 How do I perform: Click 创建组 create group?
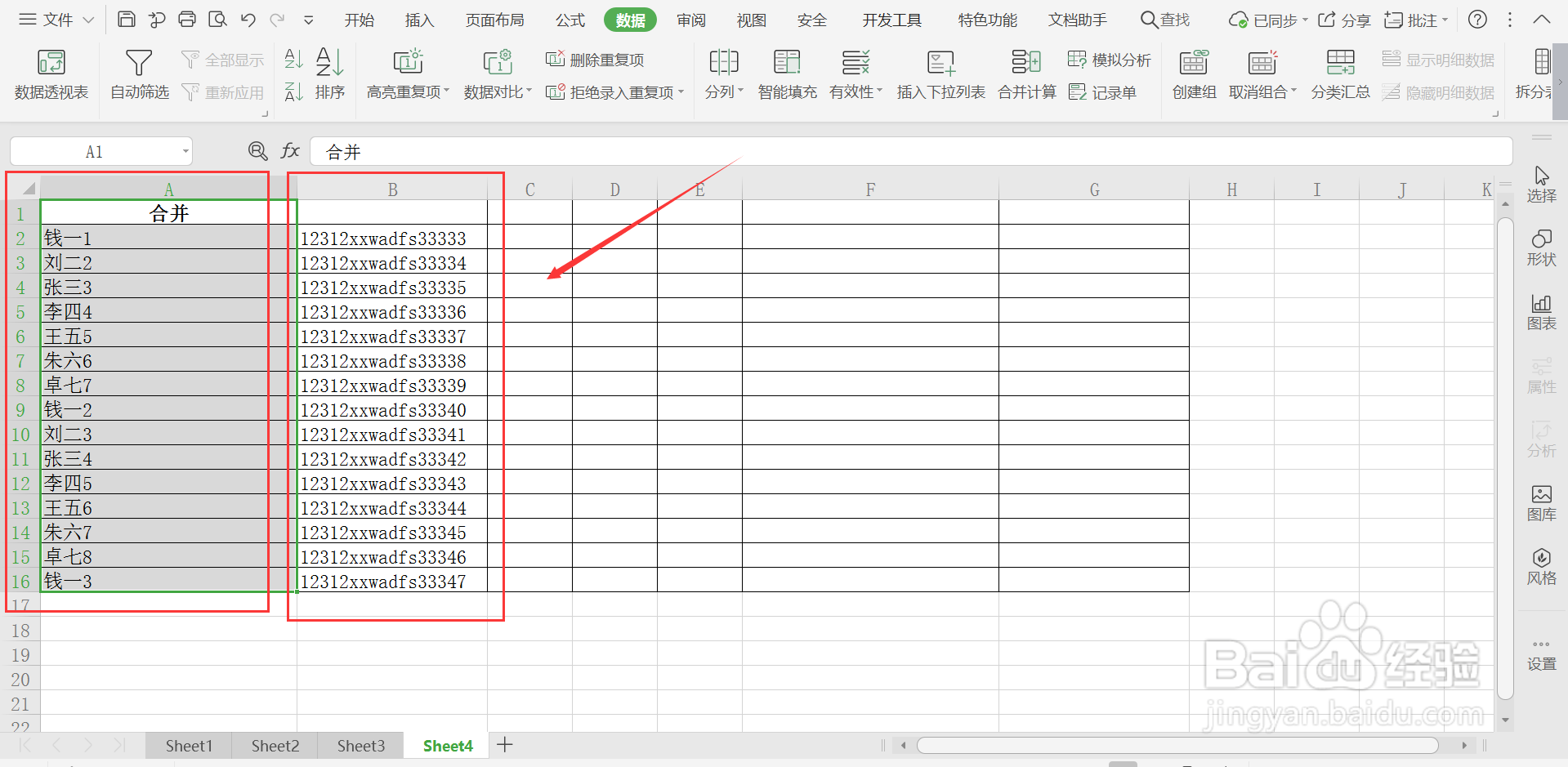pyautogui.click(x=1194, y=74)
